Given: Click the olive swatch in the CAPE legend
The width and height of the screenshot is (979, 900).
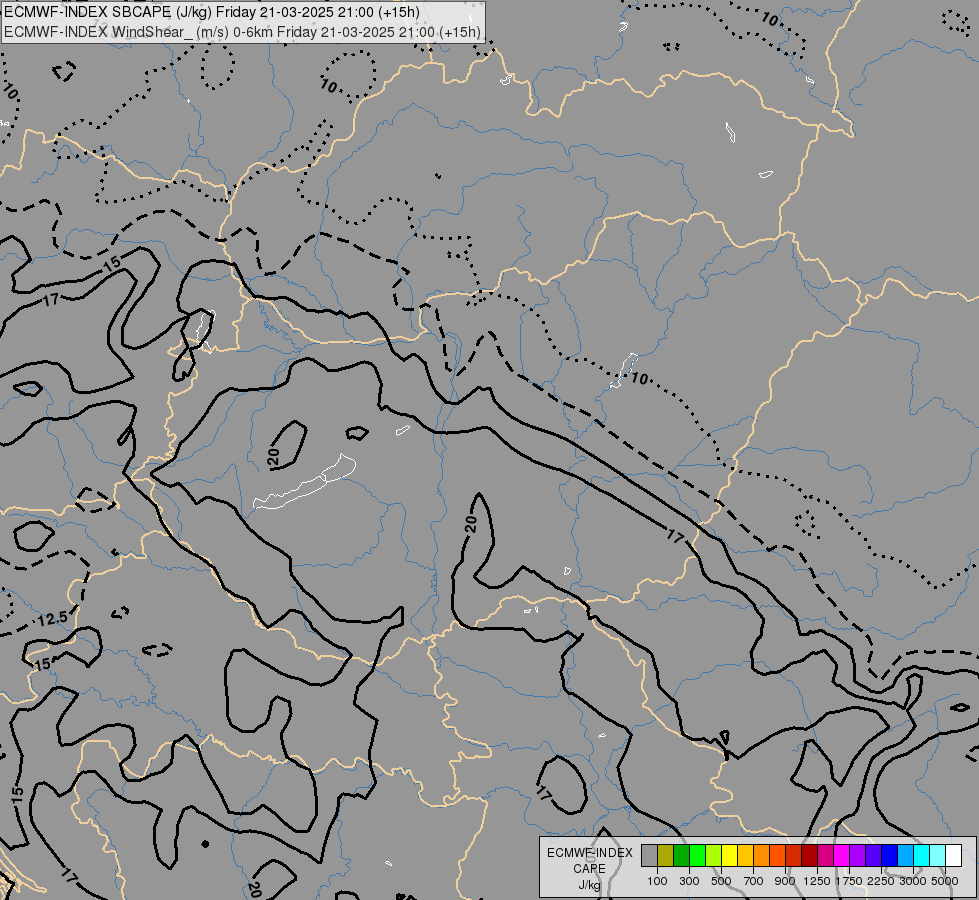Looking at the screenshot, I should click(666, 856).
